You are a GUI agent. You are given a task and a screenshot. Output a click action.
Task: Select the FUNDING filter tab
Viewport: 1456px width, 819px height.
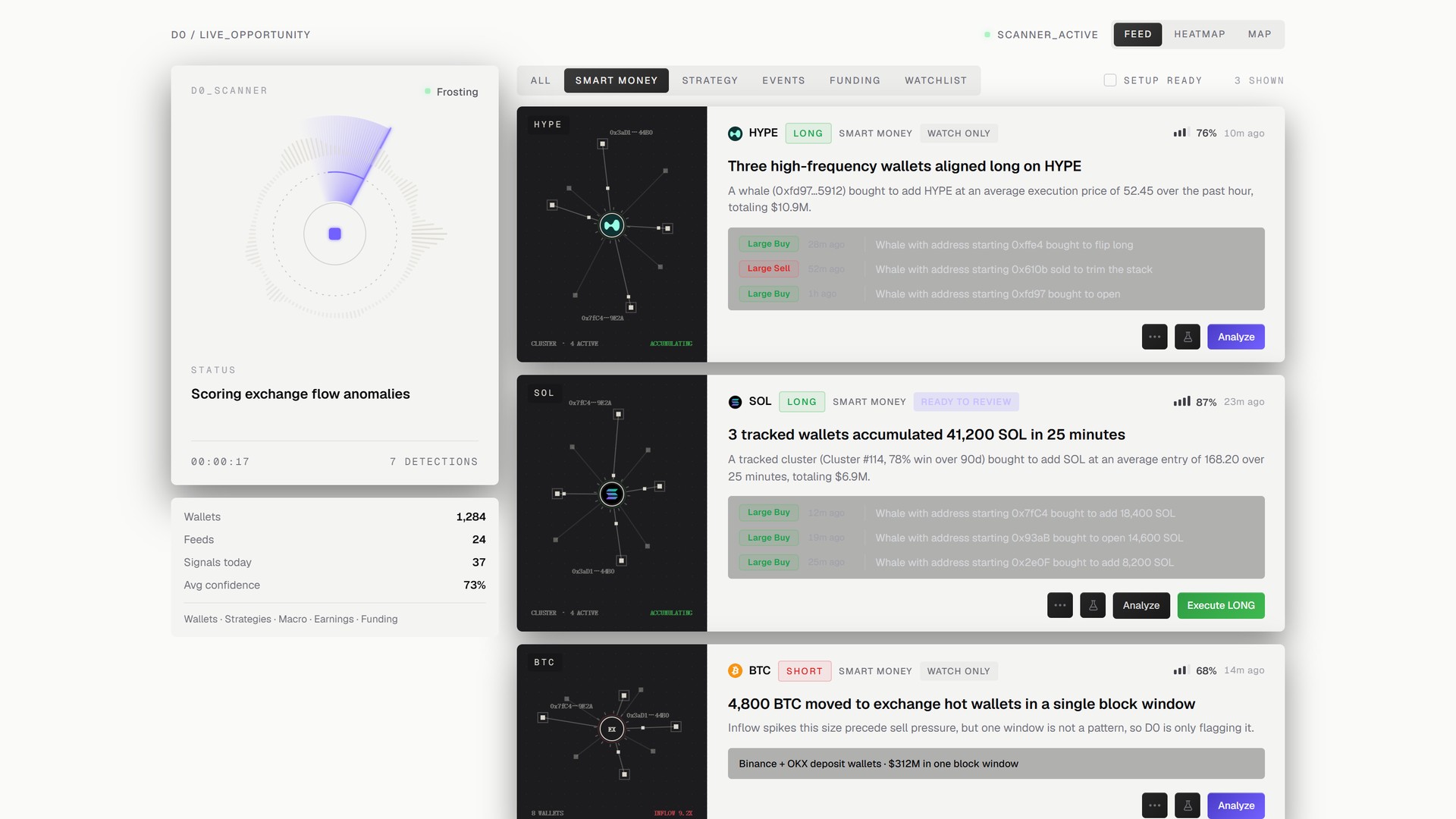(x=855, y=80)
